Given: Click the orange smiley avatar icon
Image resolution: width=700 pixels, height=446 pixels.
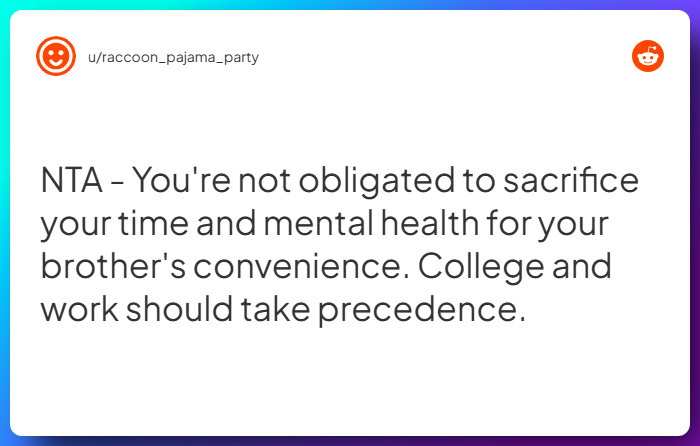Looking at the screenshot, I should 56,56.
